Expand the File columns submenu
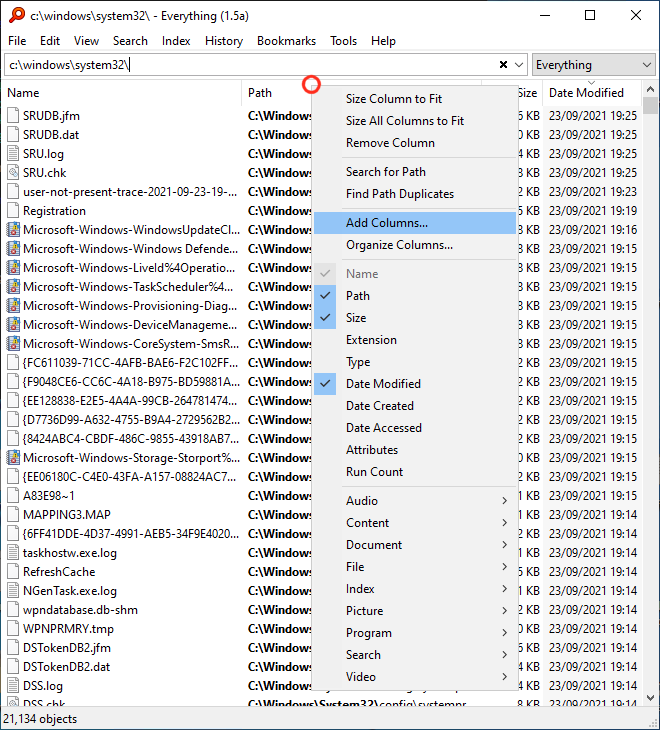Viewport: 660px width, 730px height. pyautogui.click(x=415, y=567)
